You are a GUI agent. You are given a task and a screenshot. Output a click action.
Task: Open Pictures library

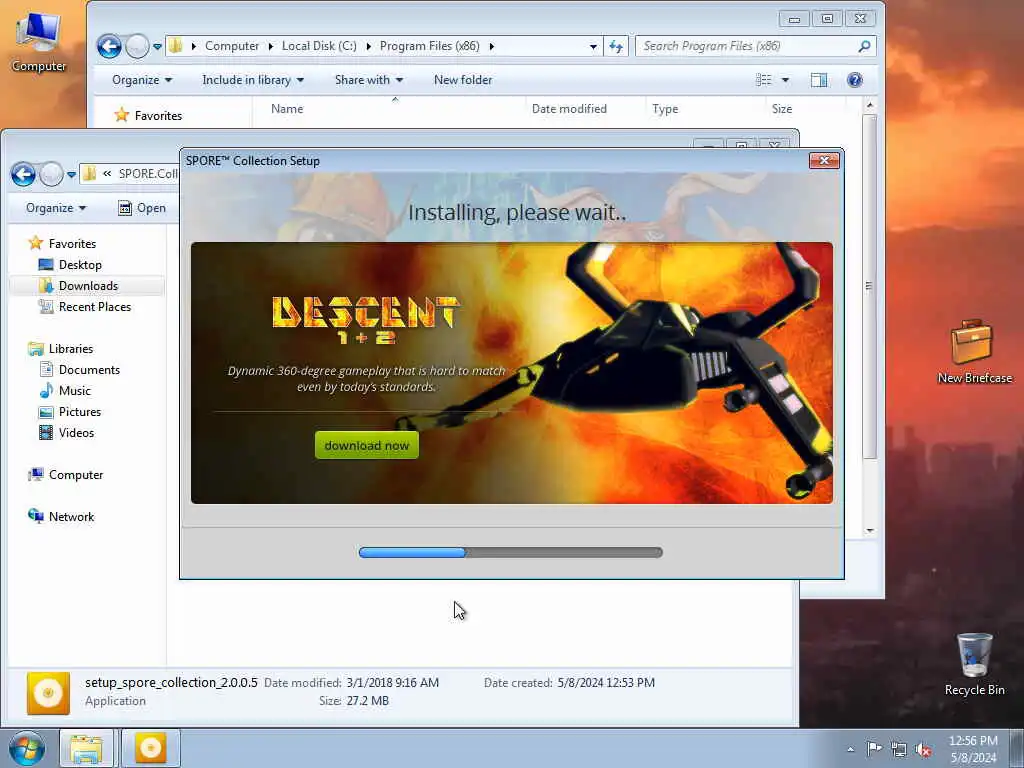80,411
